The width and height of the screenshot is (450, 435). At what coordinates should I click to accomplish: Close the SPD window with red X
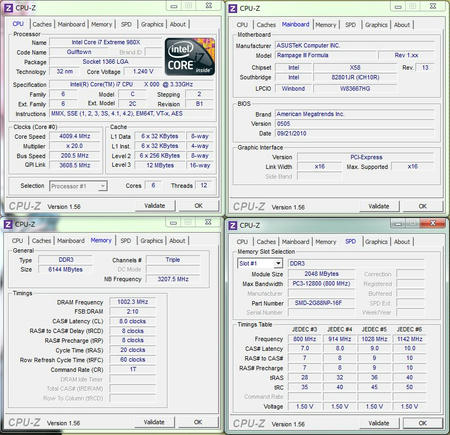(x=433, y=223)
